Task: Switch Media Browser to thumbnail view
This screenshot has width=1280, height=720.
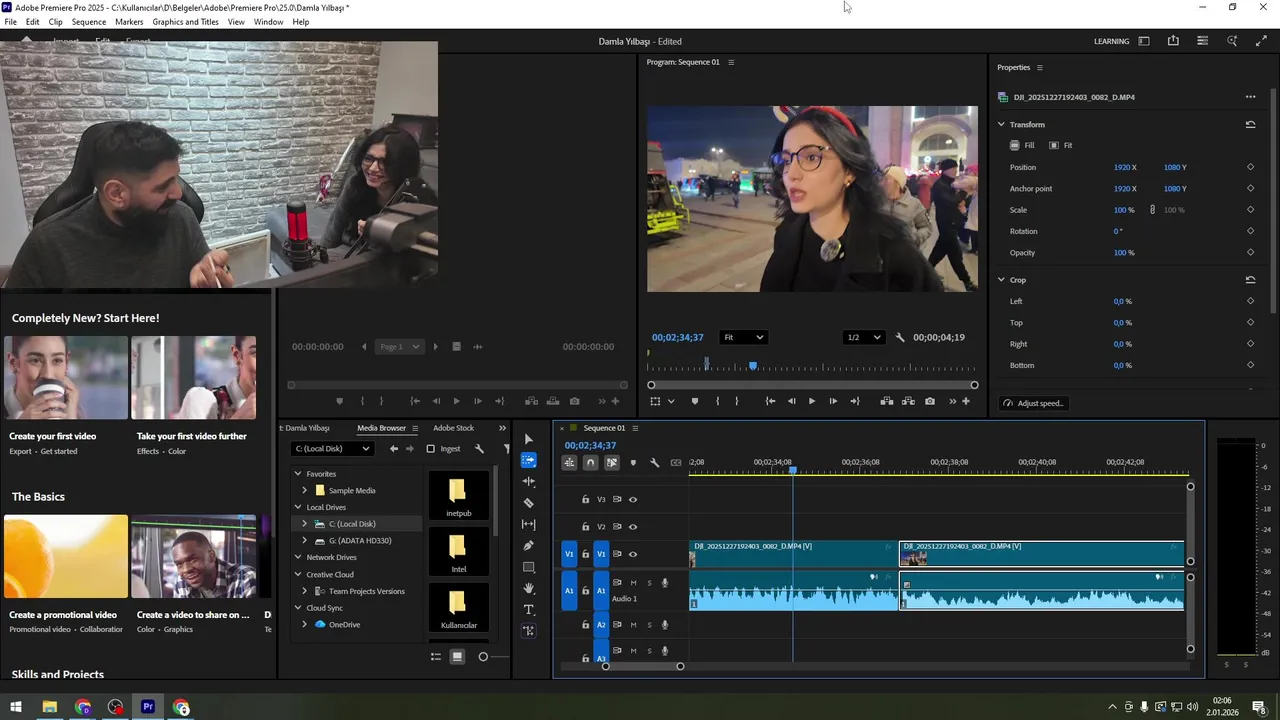Action: coord(457,657)
